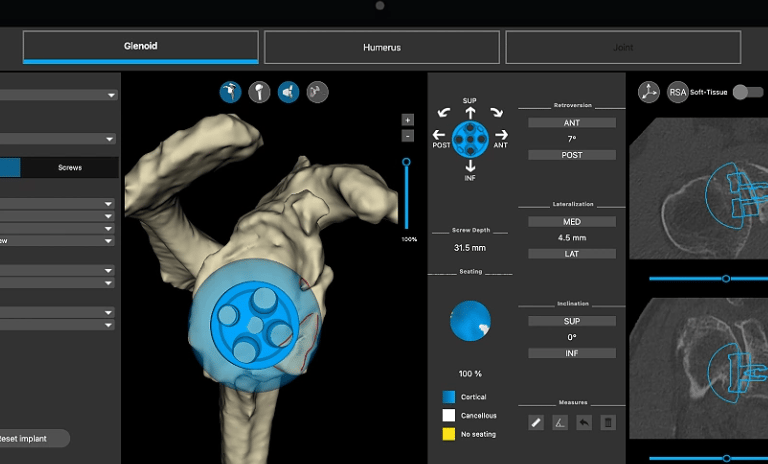Screen dimensions: 768x464
Task: Click the No seating yellow swatch
Action: [x=449, y=434]
